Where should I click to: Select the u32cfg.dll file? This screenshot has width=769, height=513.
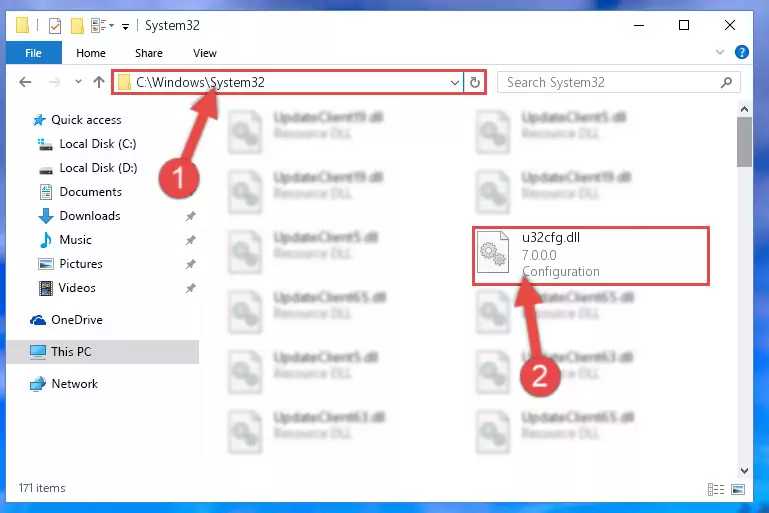(x=591, y=256)
